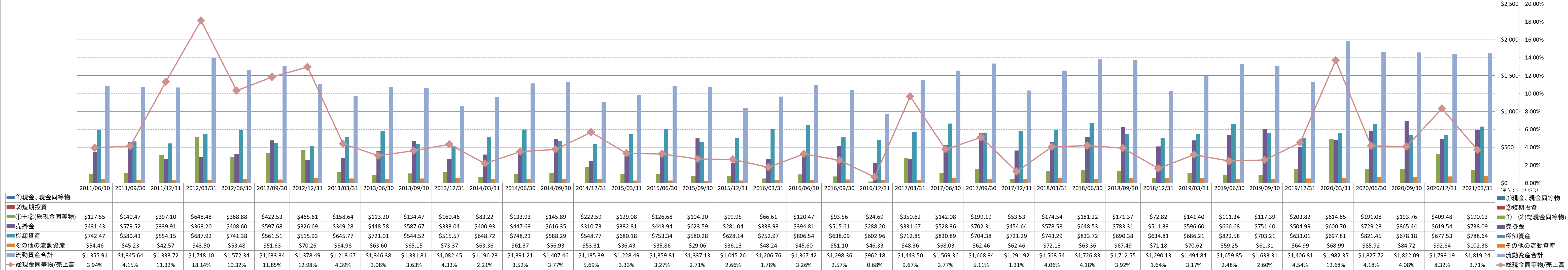1568x270 pixels.
Task: Click the $783.31 accounts receivable cell
Action: pyautogui.click(x=1123, y=227)
